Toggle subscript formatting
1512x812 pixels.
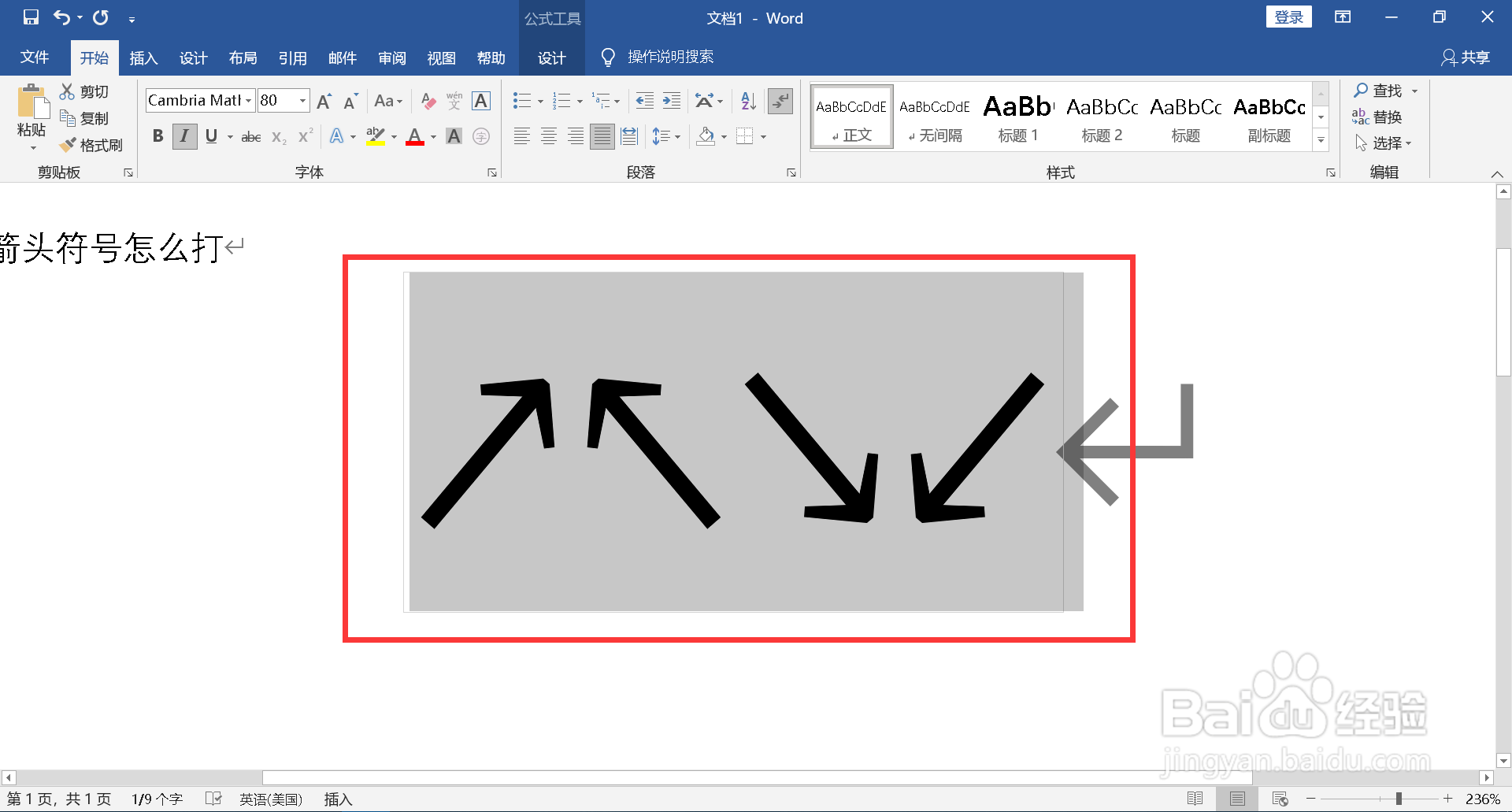pyautogui.click(x=279, y=137)
